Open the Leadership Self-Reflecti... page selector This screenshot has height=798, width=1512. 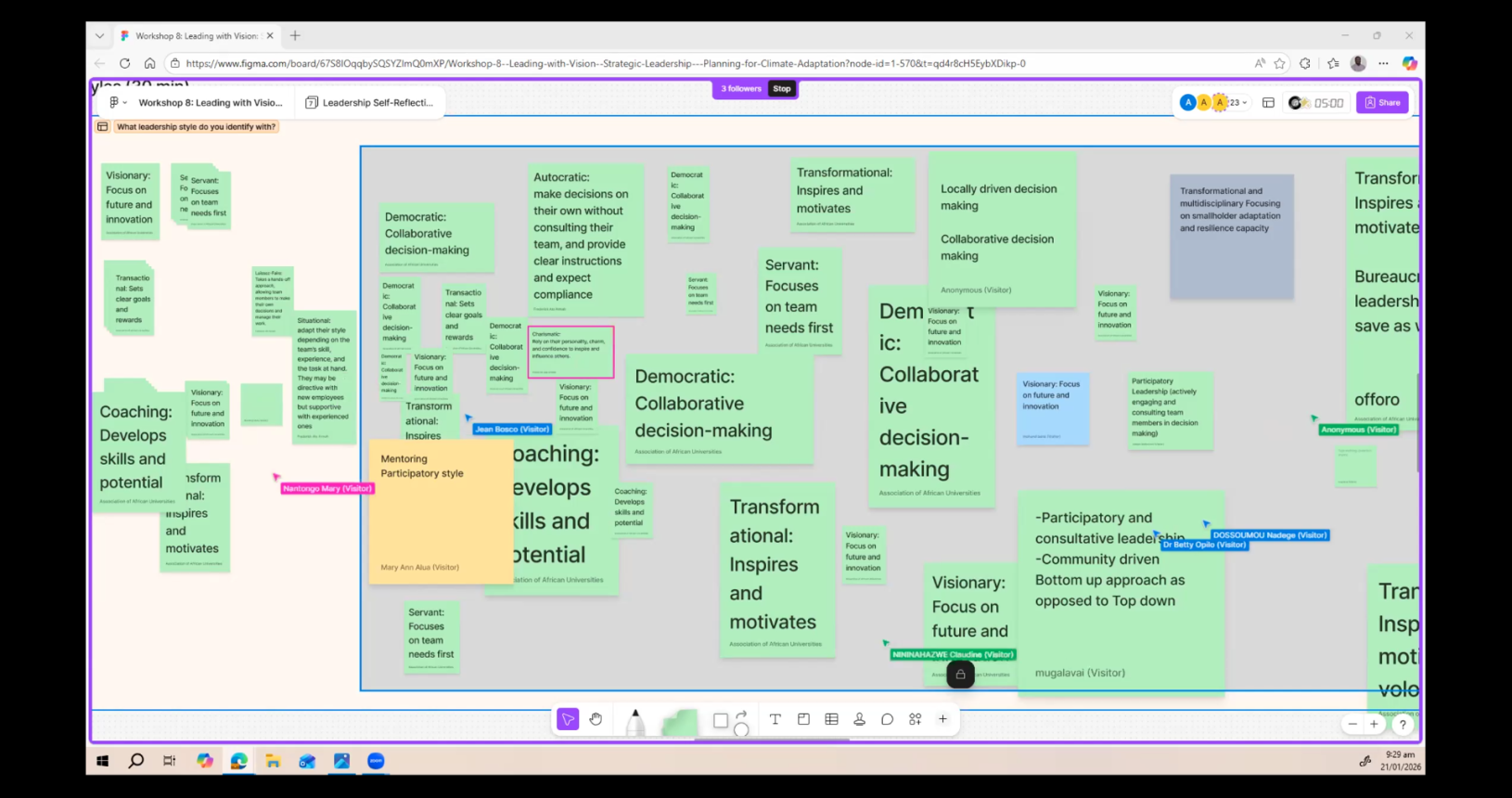point(369,103)
